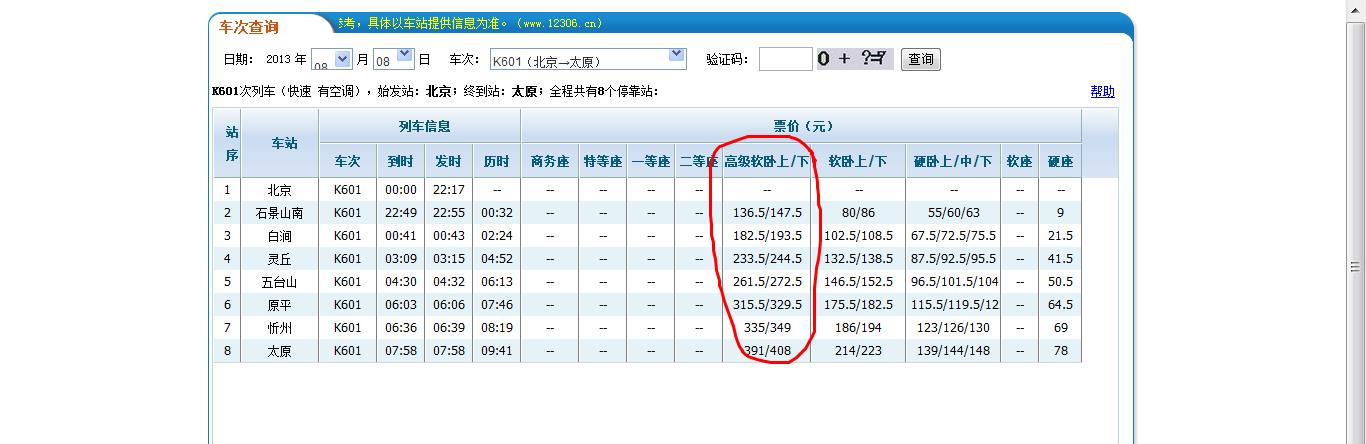This screenshot has height=444, width=1366.
Task: Click the 硬座 column header
Action: click(x=1061, y=161)
